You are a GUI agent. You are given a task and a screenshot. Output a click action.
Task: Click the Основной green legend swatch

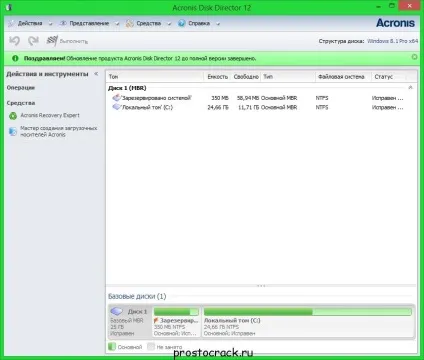coord(112,346)
